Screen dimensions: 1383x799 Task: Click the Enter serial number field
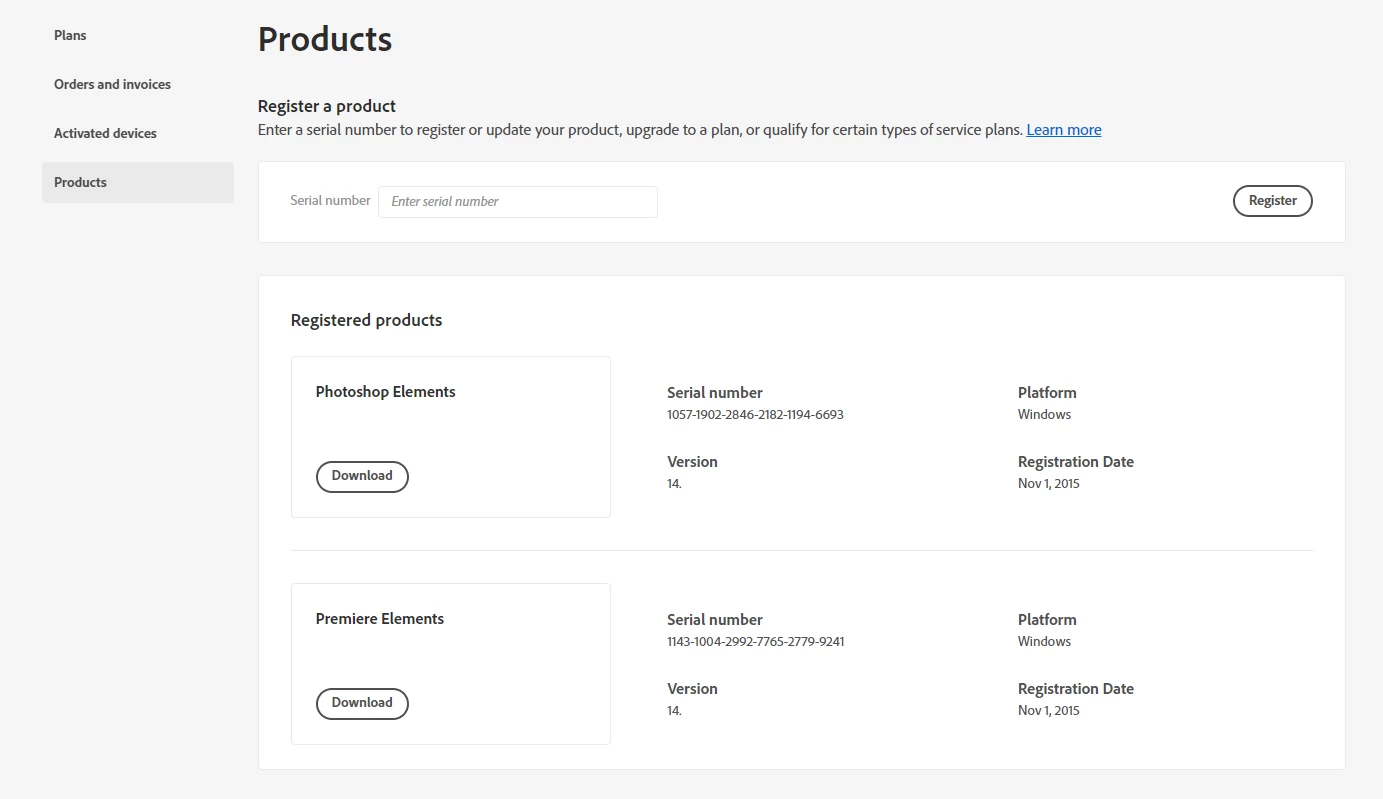tap(517, 202)
